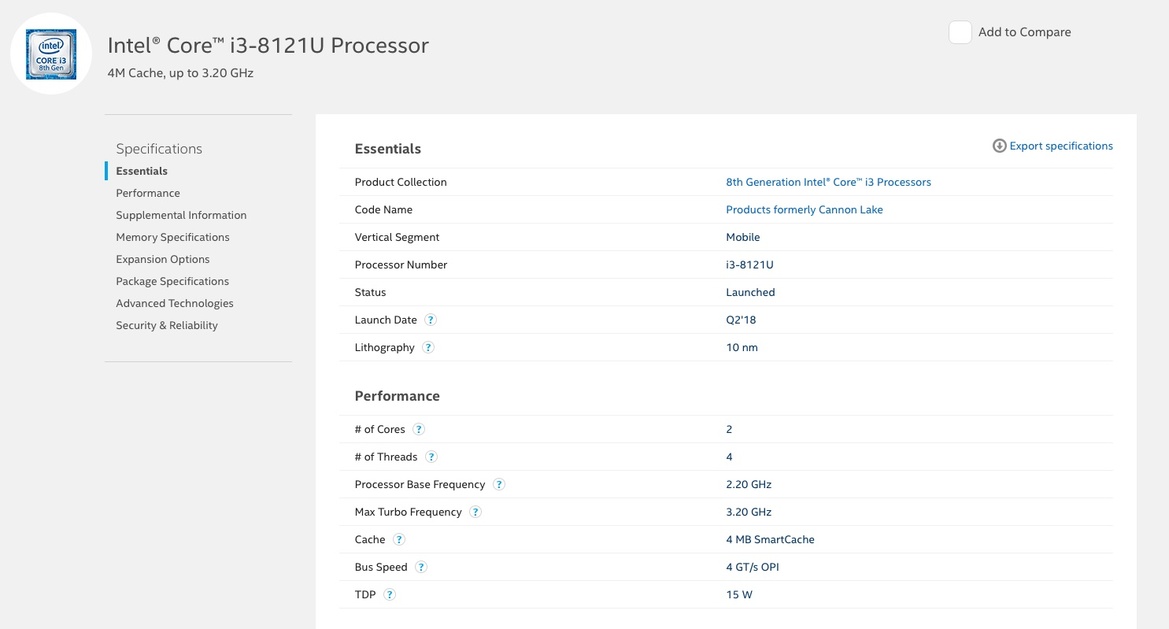The image size is (1169, 629).
Task: Go to Supplemental Information section
Action: [x=181, y=215]
